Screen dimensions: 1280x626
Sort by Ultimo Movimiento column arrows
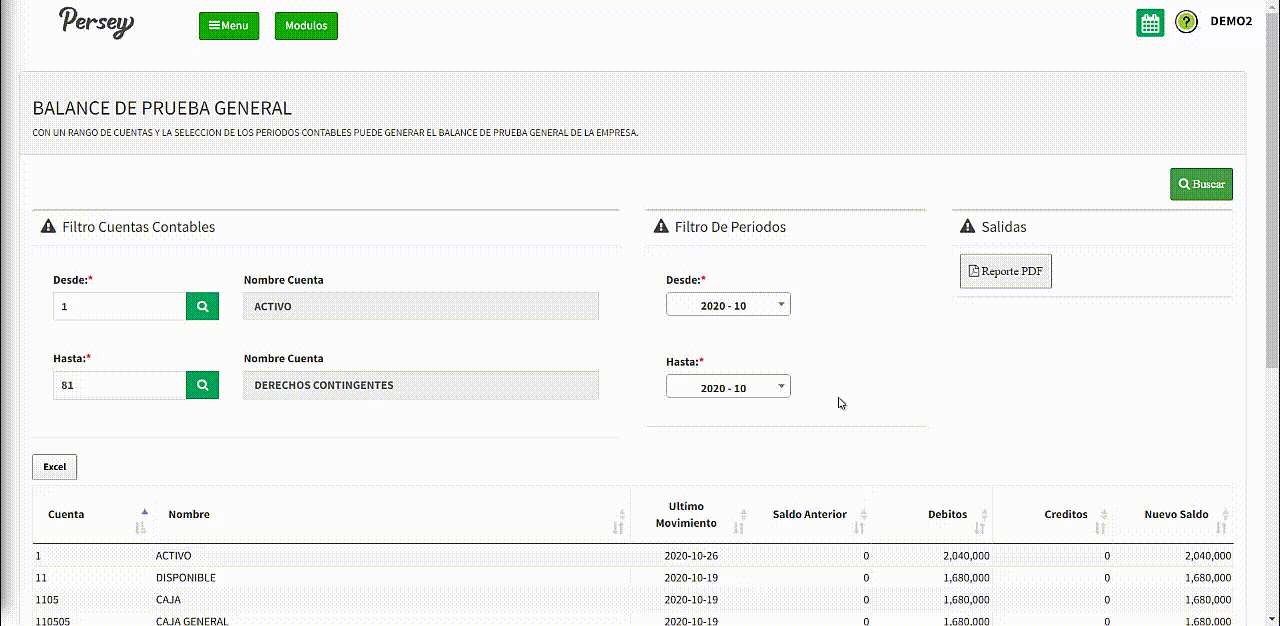(x=740, y=521)
